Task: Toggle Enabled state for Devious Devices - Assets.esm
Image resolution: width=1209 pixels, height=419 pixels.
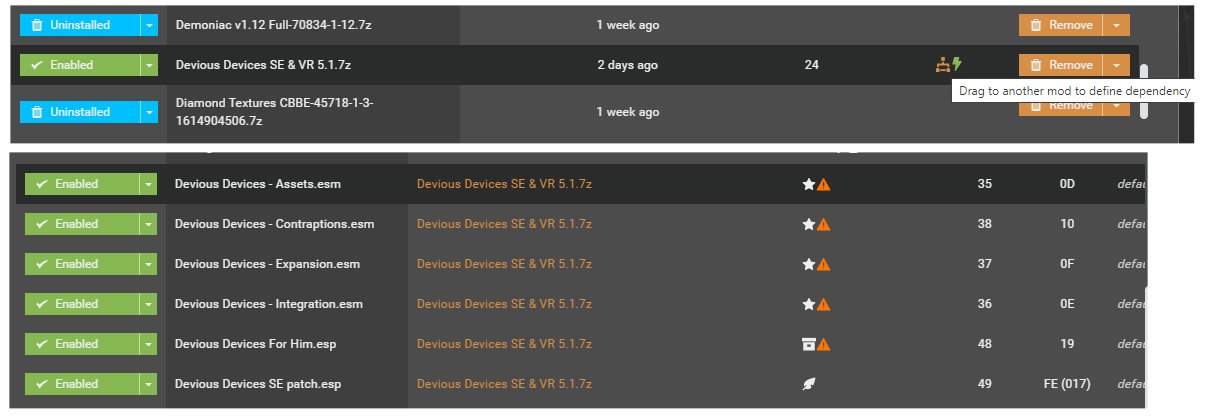Action: (81, 184)
